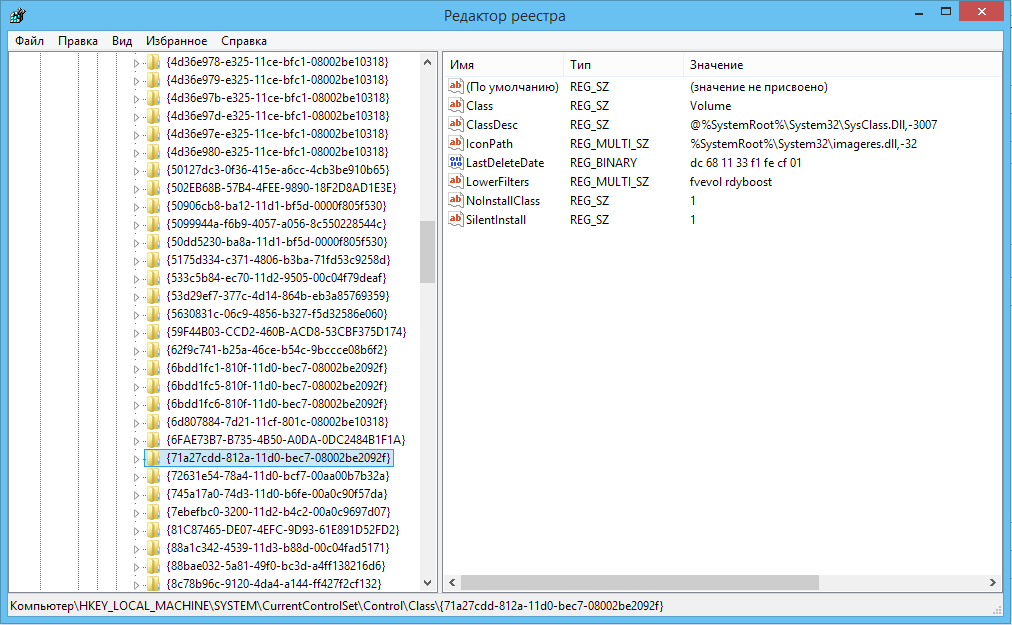Click the Registry Editor title bar icon
Image resolution: width=1012 pixels, height=625 pixels.
coord(17,15)
